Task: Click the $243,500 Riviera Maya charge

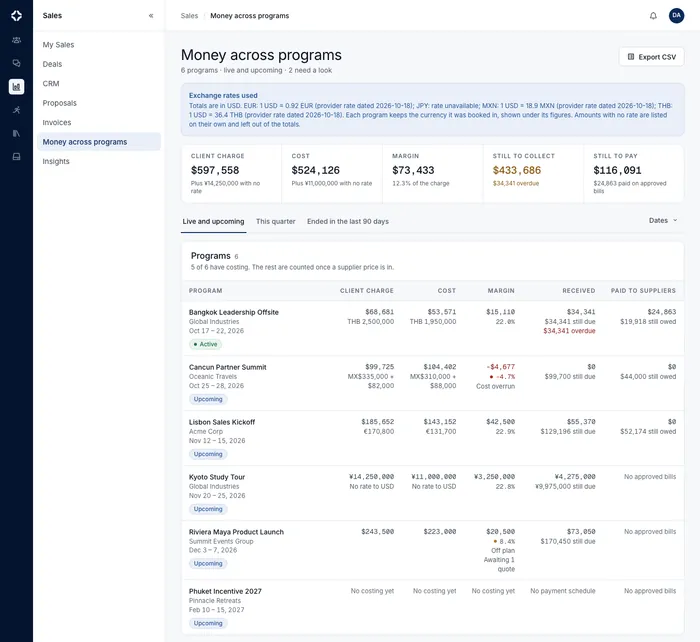Action: (378, 531)
